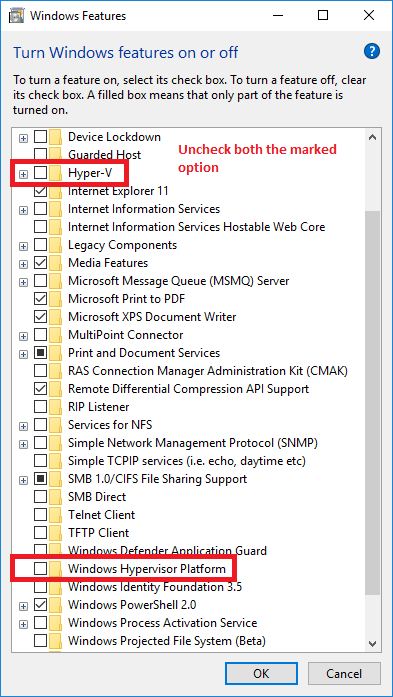Enable the TFTP Client checkbox
This screenshot has width=393, height=697.
point(40,533)
